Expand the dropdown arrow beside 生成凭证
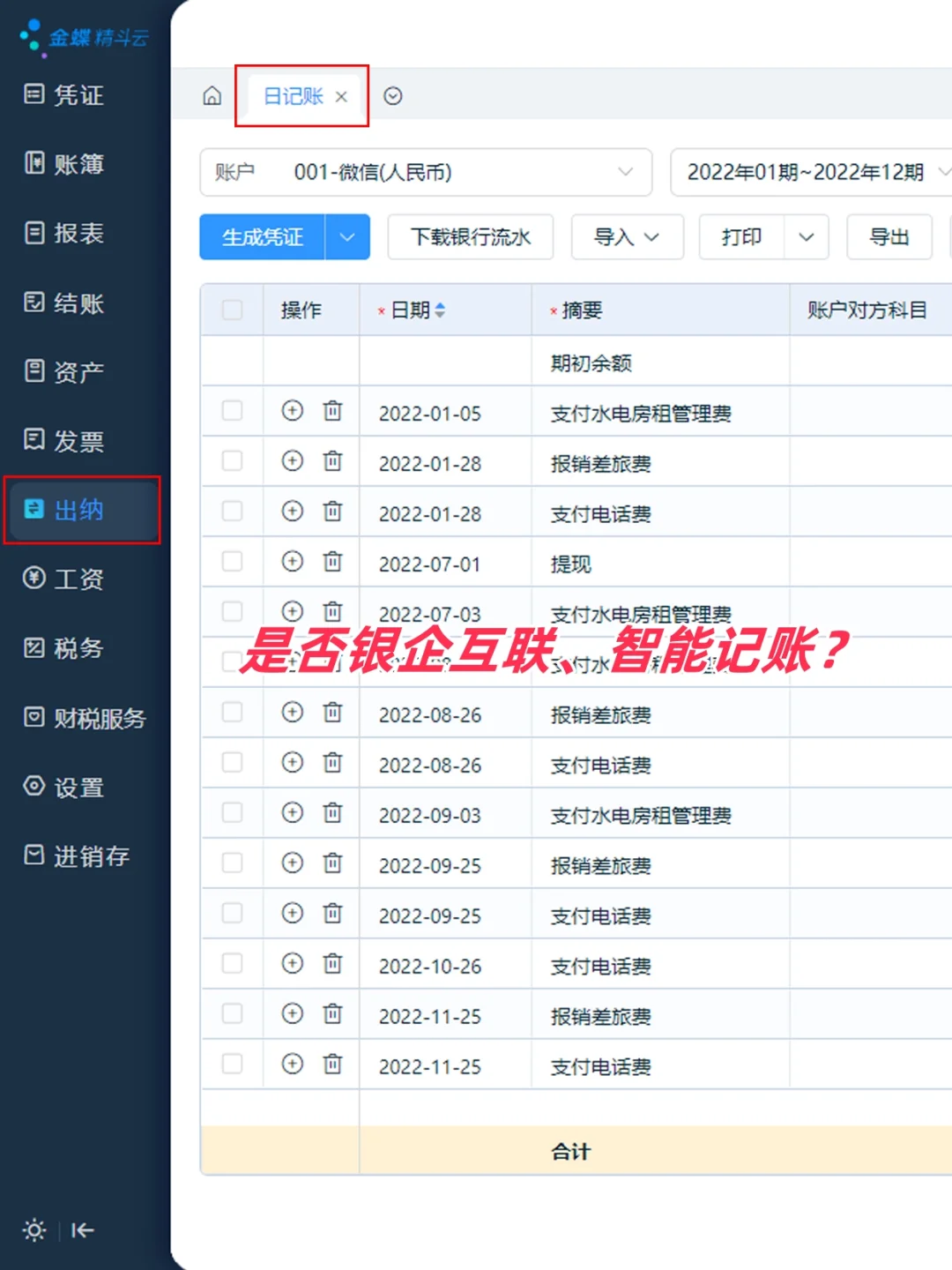 347,236
